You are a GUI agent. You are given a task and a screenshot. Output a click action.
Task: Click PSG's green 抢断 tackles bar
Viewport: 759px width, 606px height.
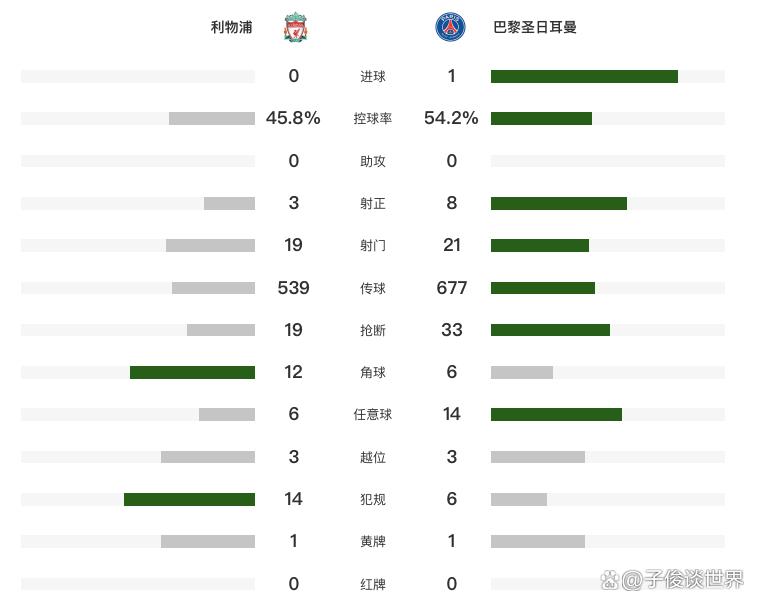550,330
